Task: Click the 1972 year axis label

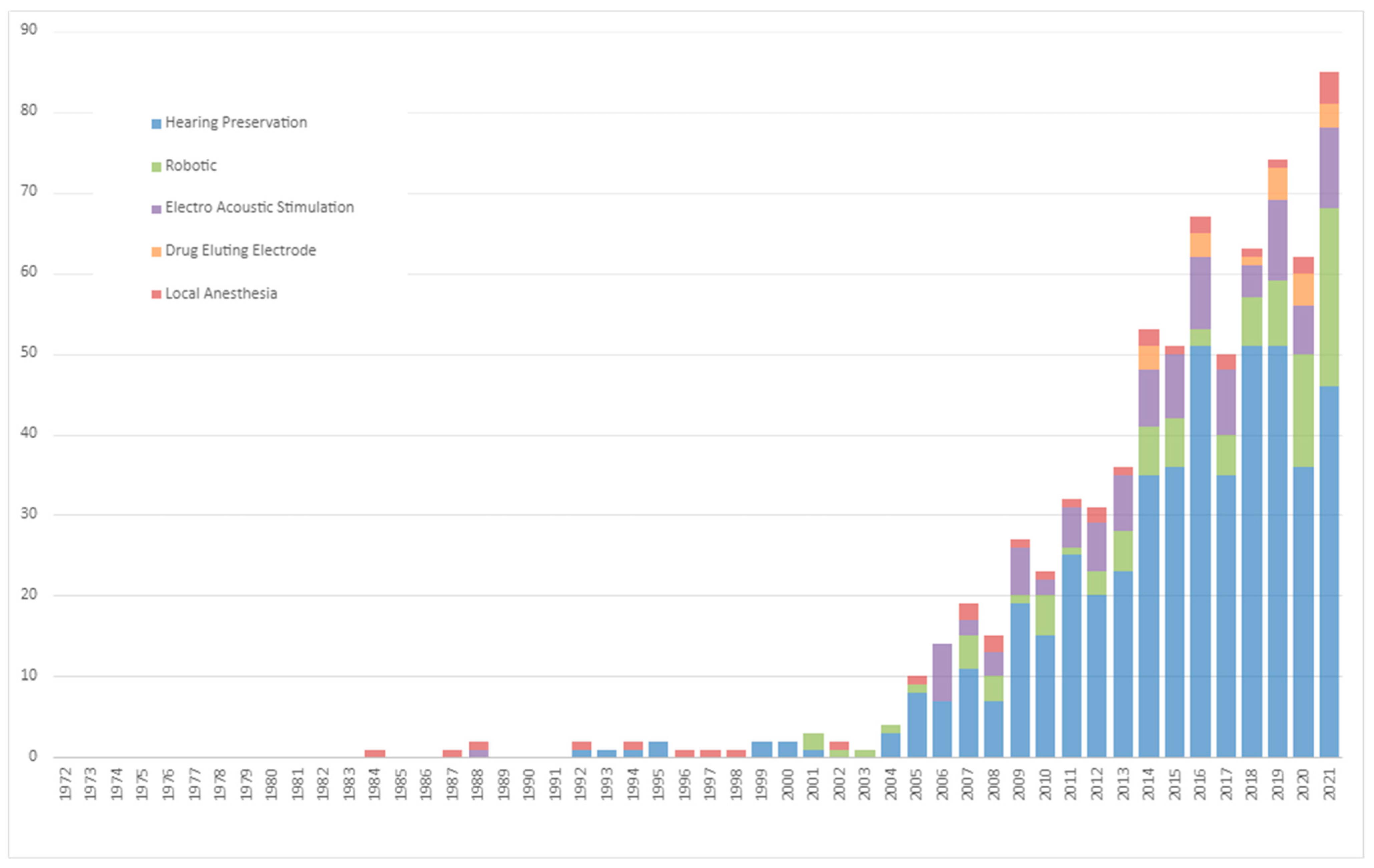Action: (x=66, y=784)
